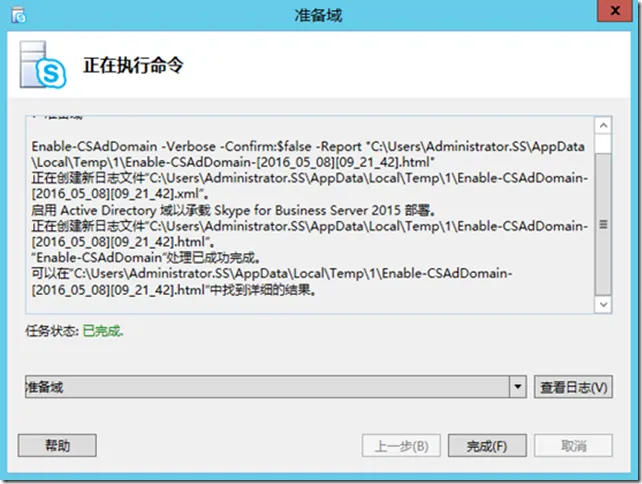The image size is (642, 484).
Task: Click the 任务状态 label
Action: 52,331
